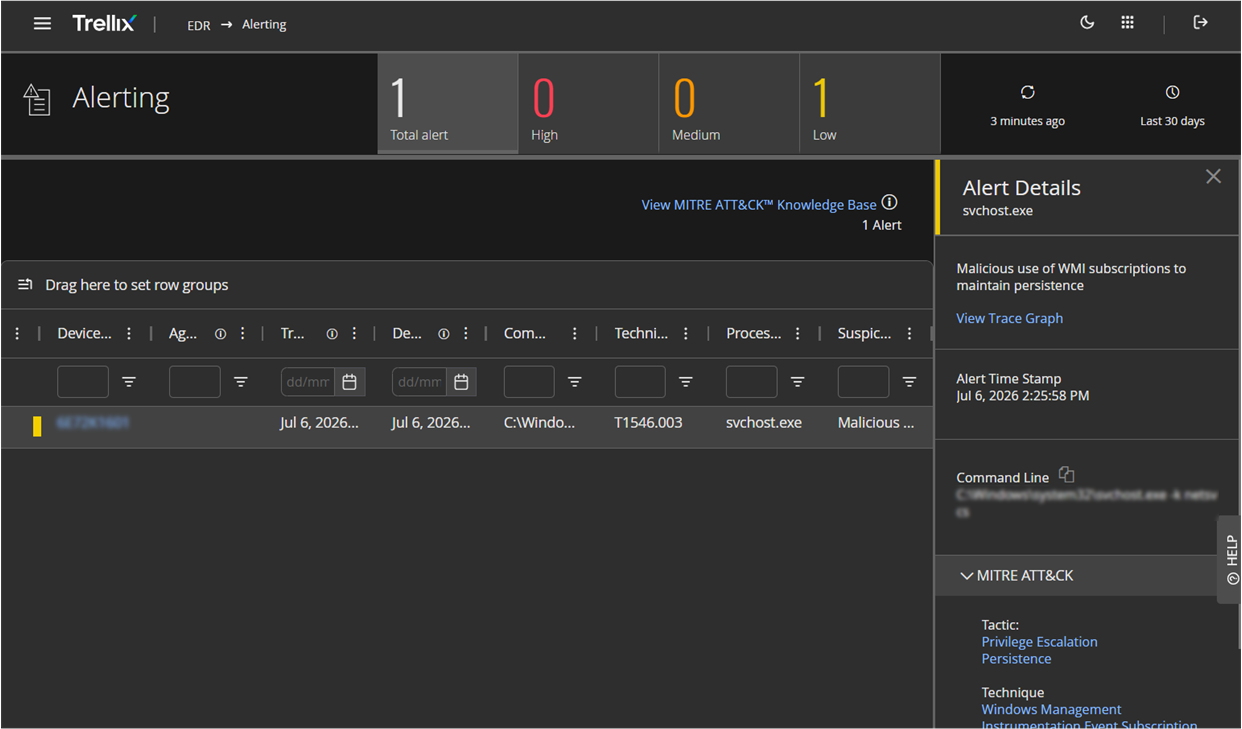
Task: Open Device column options menu
Action: click(x=129, y=334)
